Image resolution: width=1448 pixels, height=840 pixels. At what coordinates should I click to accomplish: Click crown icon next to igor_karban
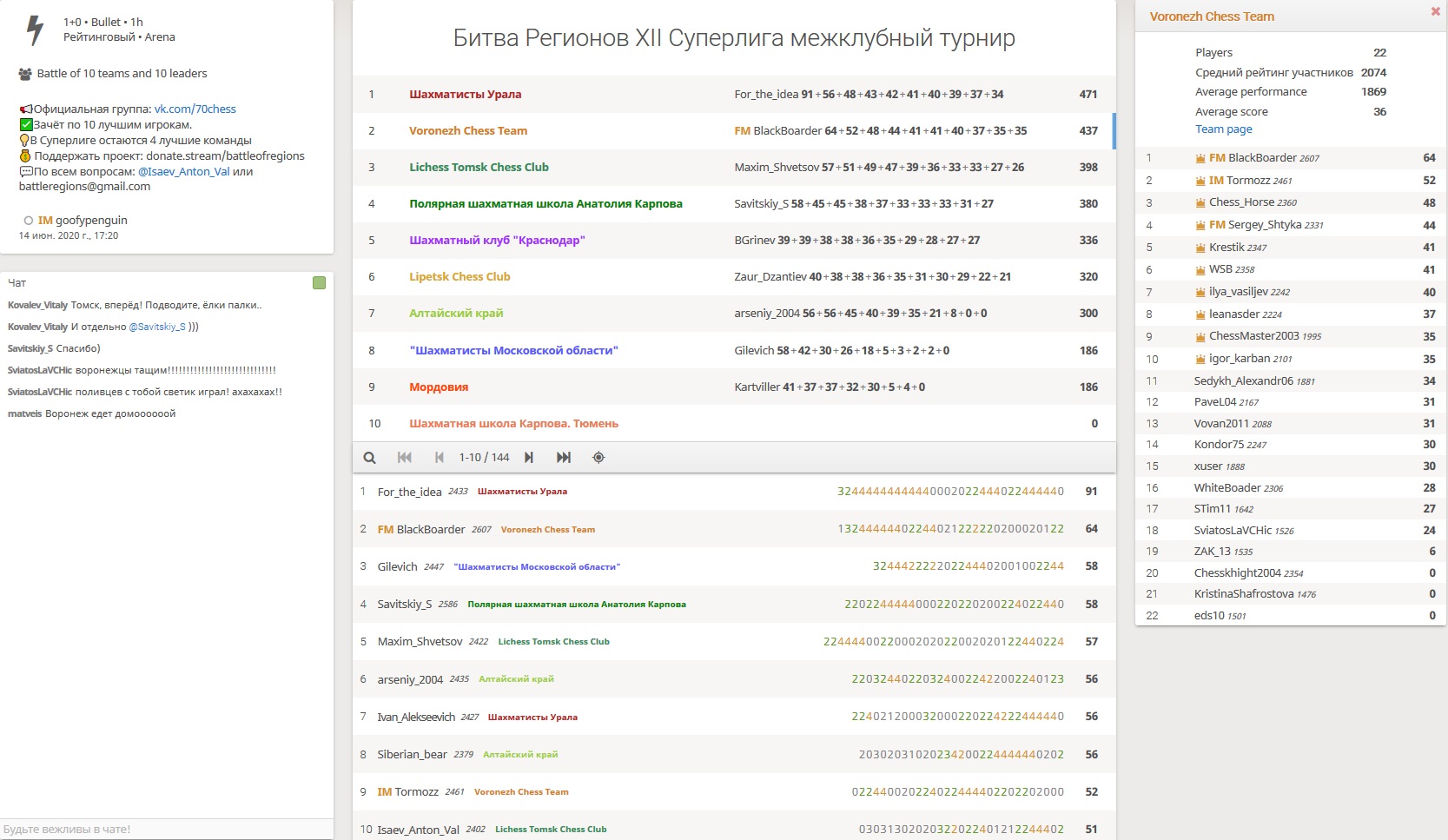pos(1200,359)
